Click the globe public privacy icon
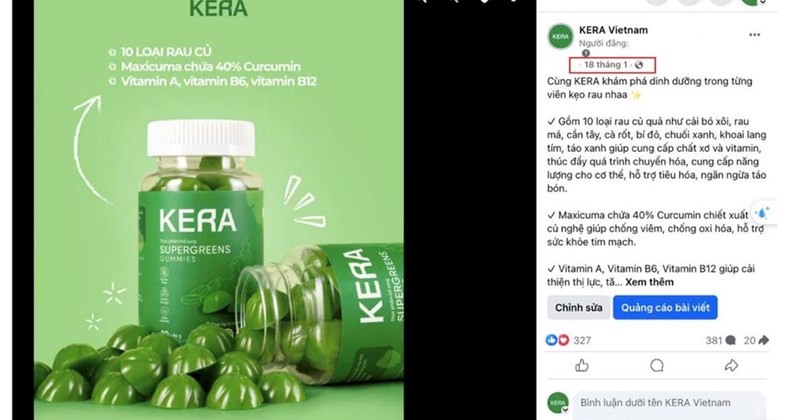 point(639,65)
